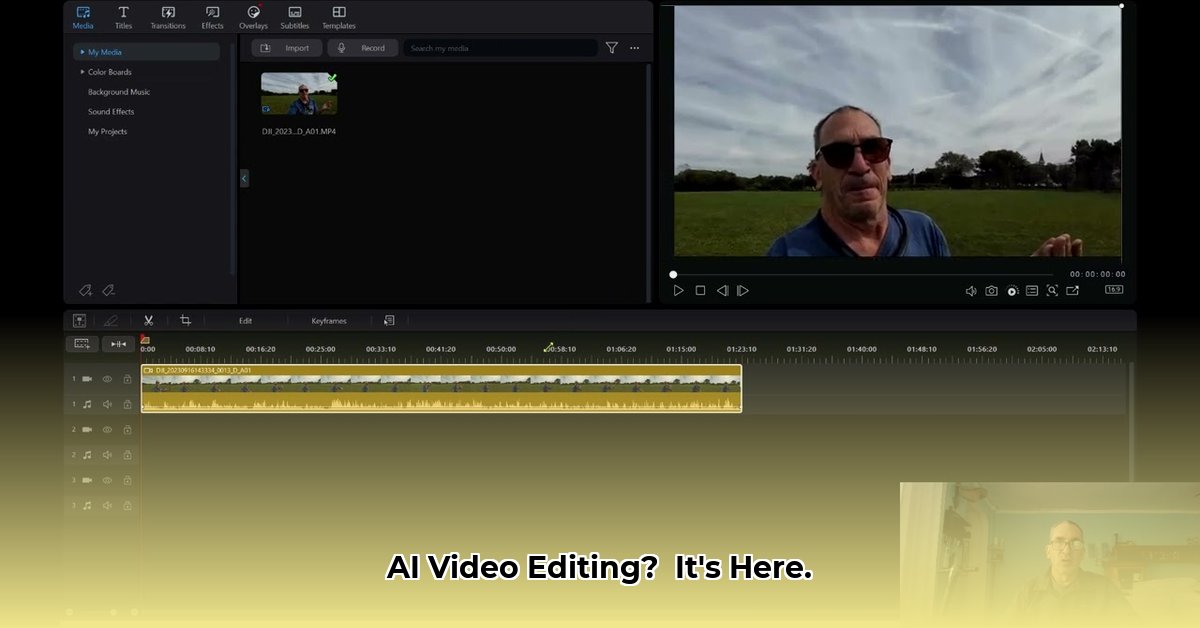Click the add tag icon in media sidebar

tap(86, 291)
